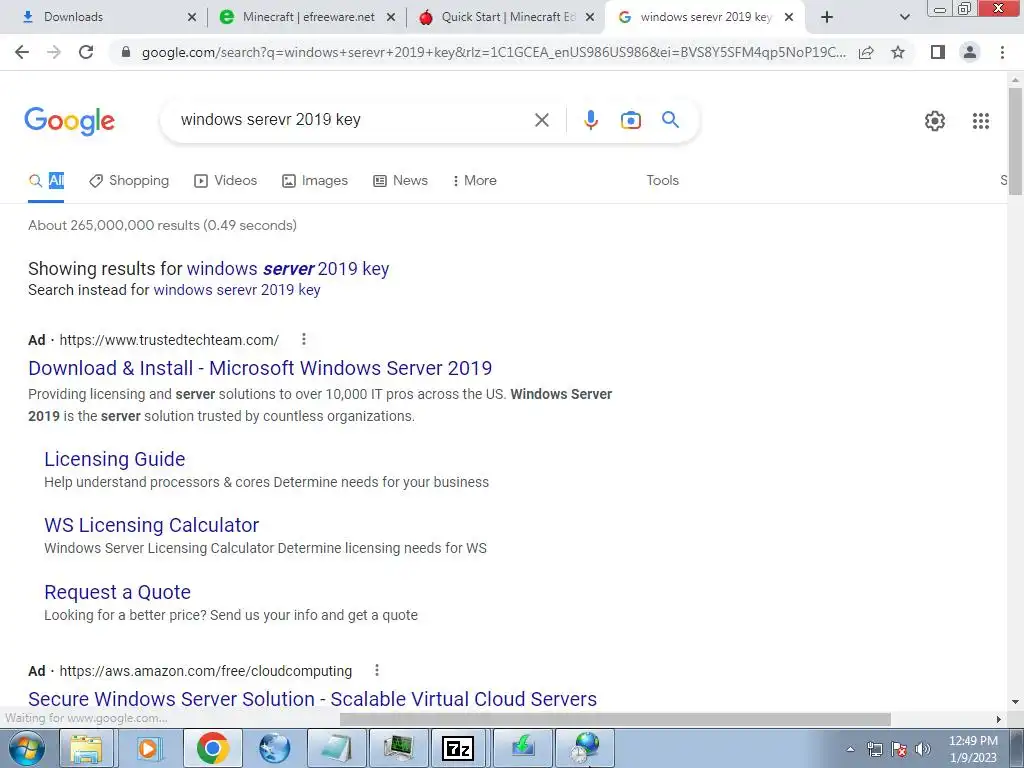The width and height of the screenshot is (1024, 768).
Task: Open a new browser tab
Action: point(827,17)
